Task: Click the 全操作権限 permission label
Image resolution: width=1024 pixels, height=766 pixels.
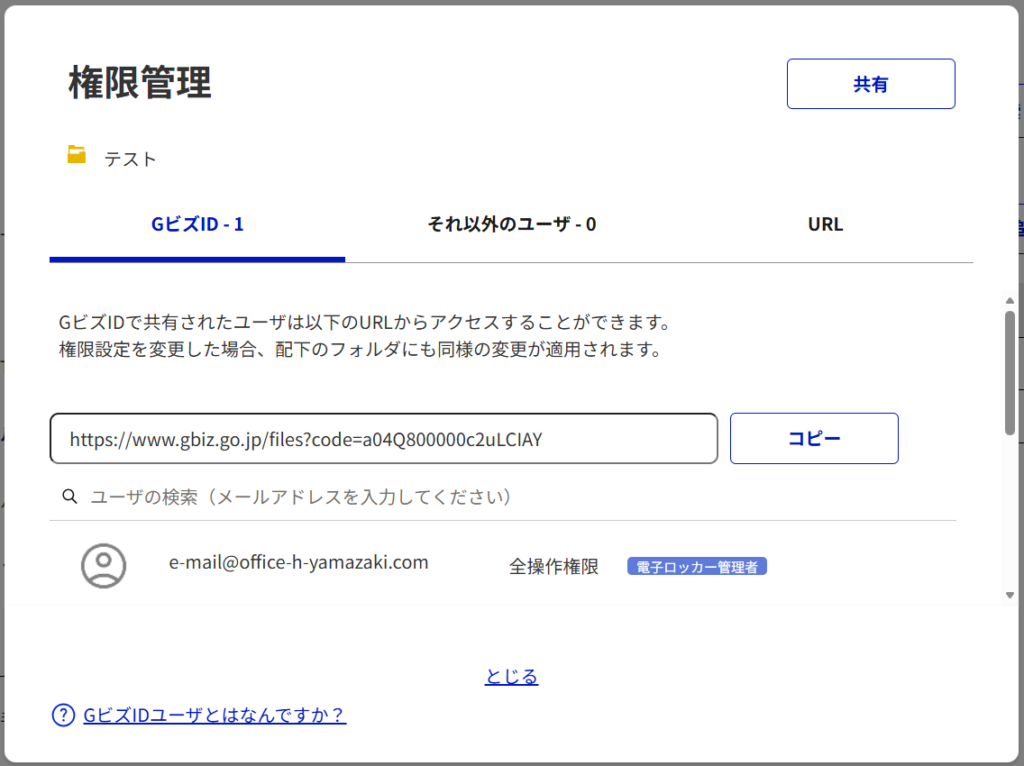Action: [x=553, y=567]
